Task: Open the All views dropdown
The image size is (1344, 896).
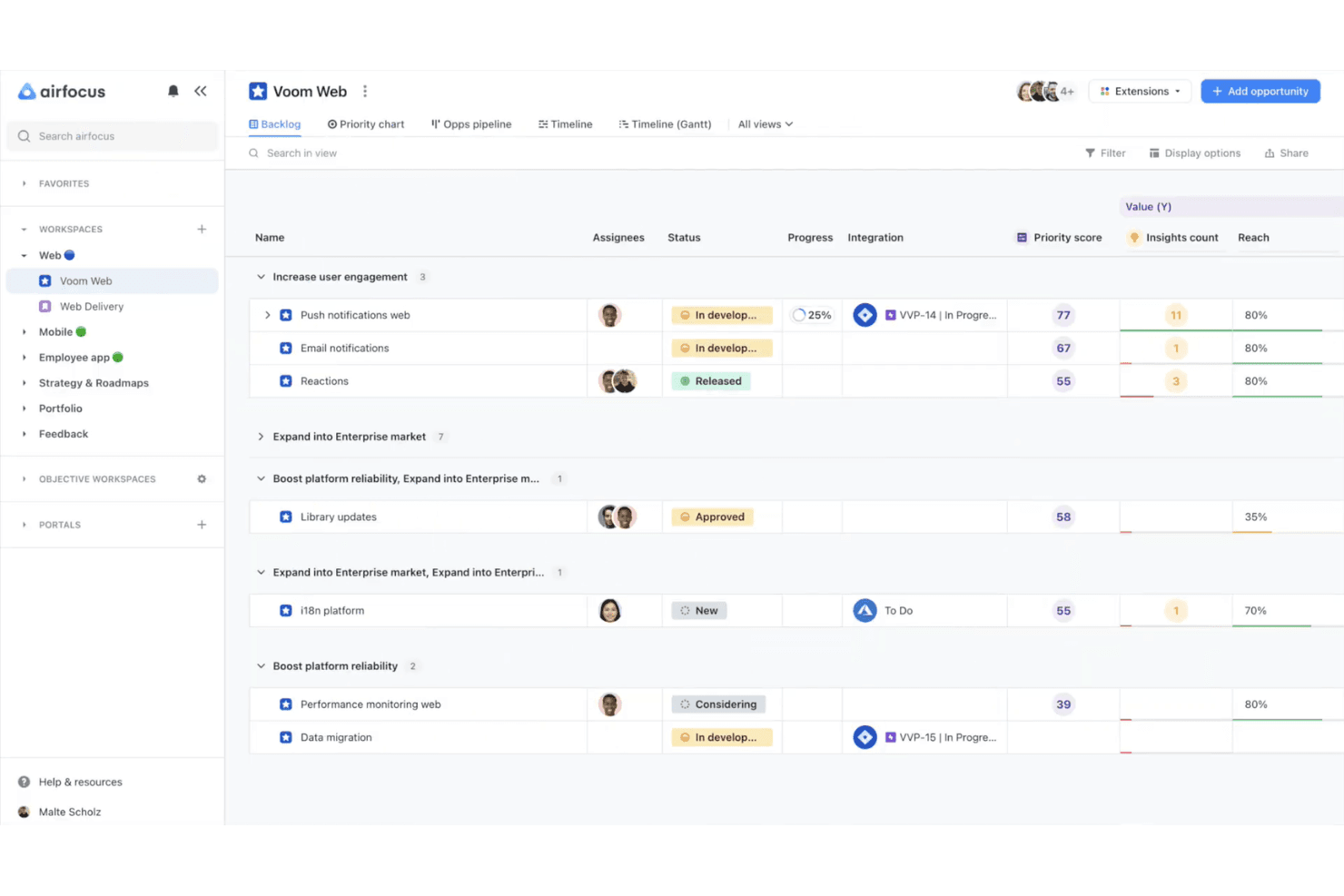Action: coord(766,124)
